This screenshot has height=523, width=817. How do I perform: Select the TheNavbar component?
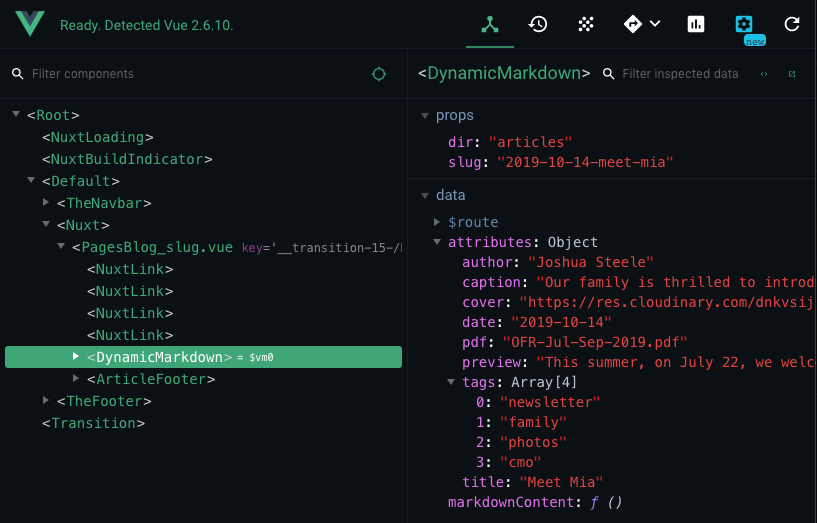pyautogui.click(x=104, y=203)
